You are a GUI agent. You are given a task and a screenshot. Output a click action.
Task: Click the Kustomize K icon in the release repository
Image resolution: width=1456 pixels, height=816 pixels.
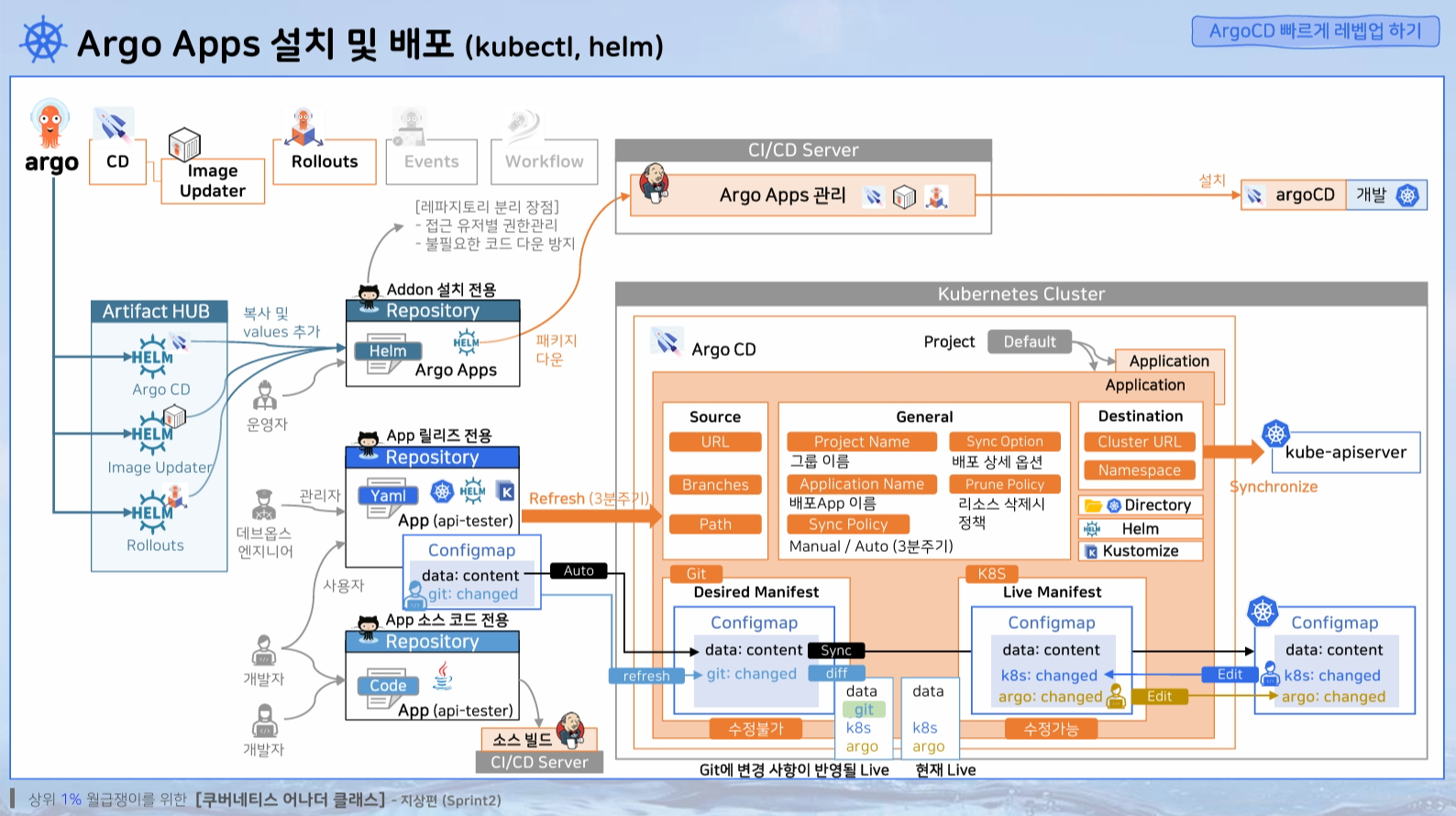click(x=505, y=491)
